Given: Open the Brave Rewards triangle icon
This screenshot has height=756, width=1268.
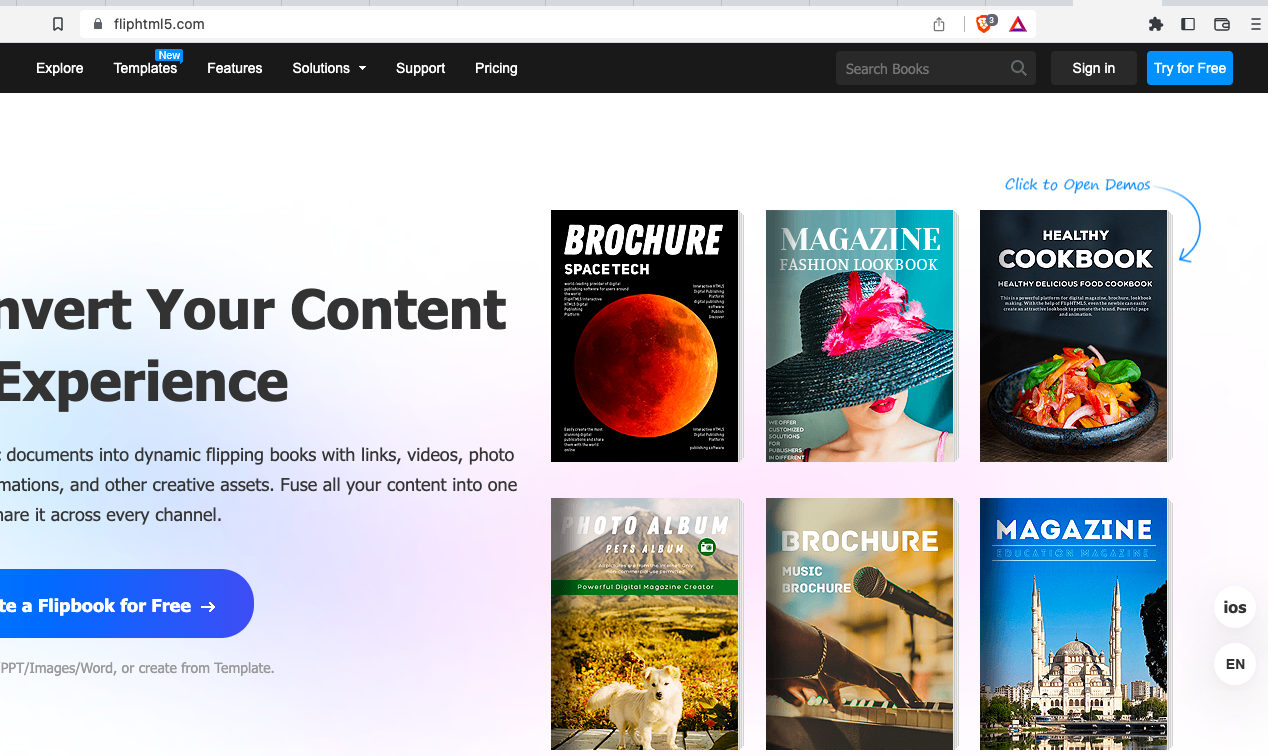Looking at the screenshot, I should 1018,24.
